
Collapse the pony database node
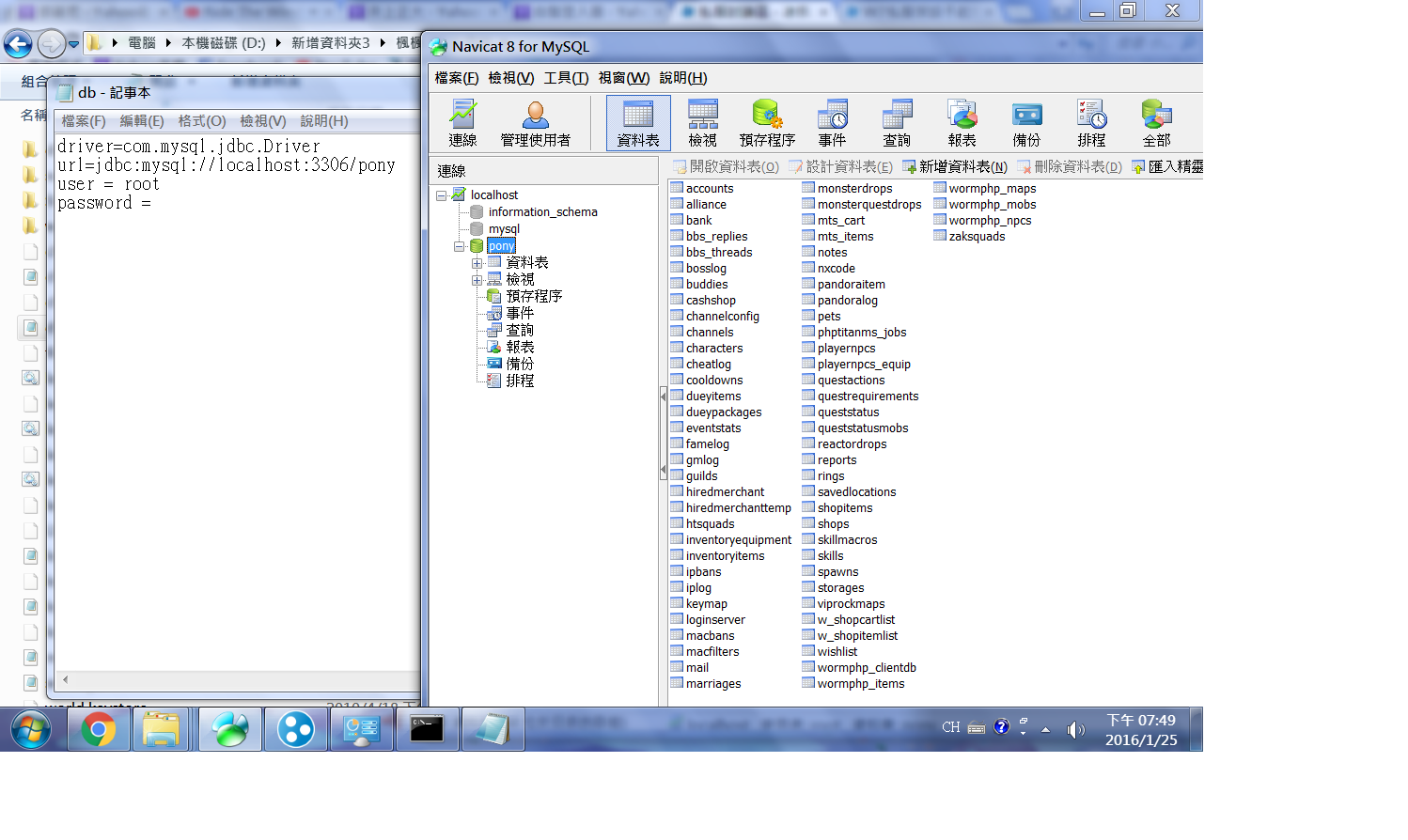[459, 246]
